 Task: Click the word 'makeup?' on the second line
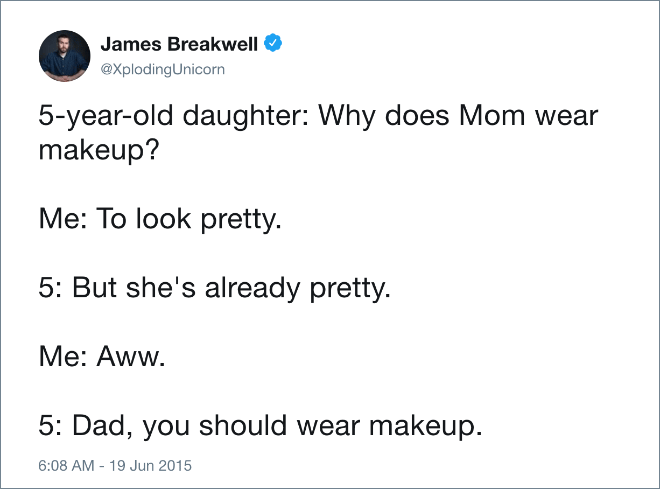tap(99, 150)
